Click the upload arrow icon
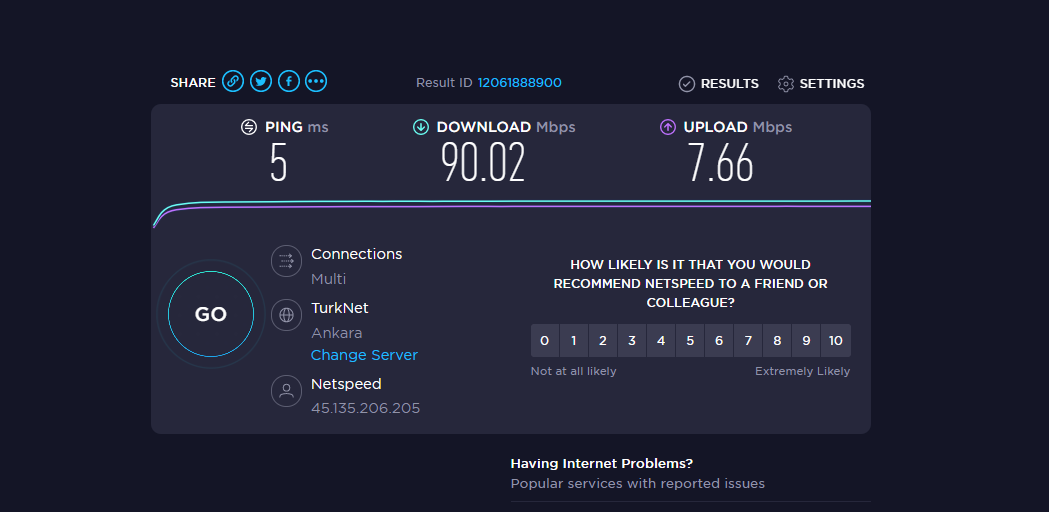1049x512 pixels. pyautogui.click(x=668, y=126)
